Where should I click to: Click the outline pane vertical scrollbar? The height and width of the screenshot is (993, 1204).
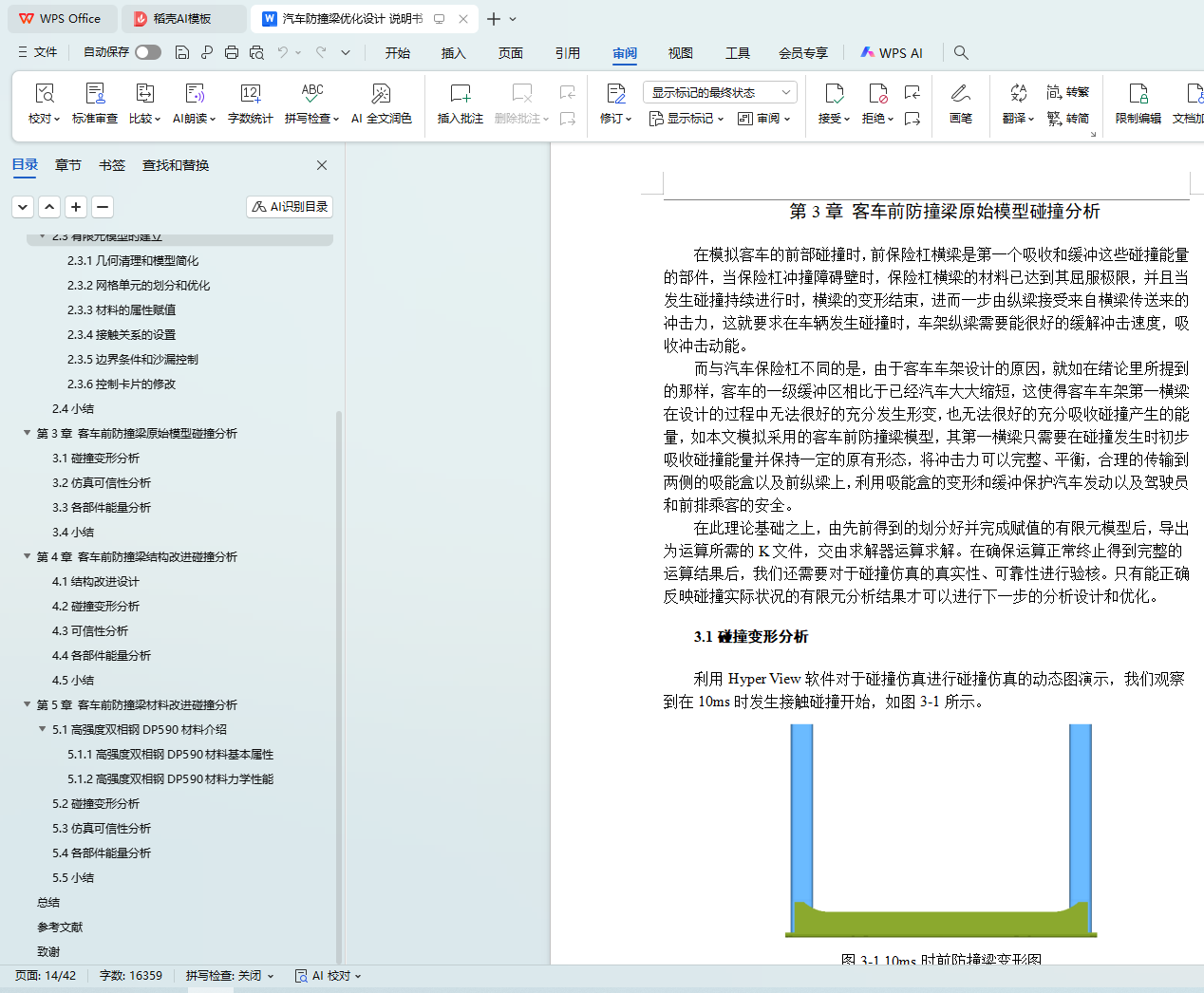[x=338, y=665]
